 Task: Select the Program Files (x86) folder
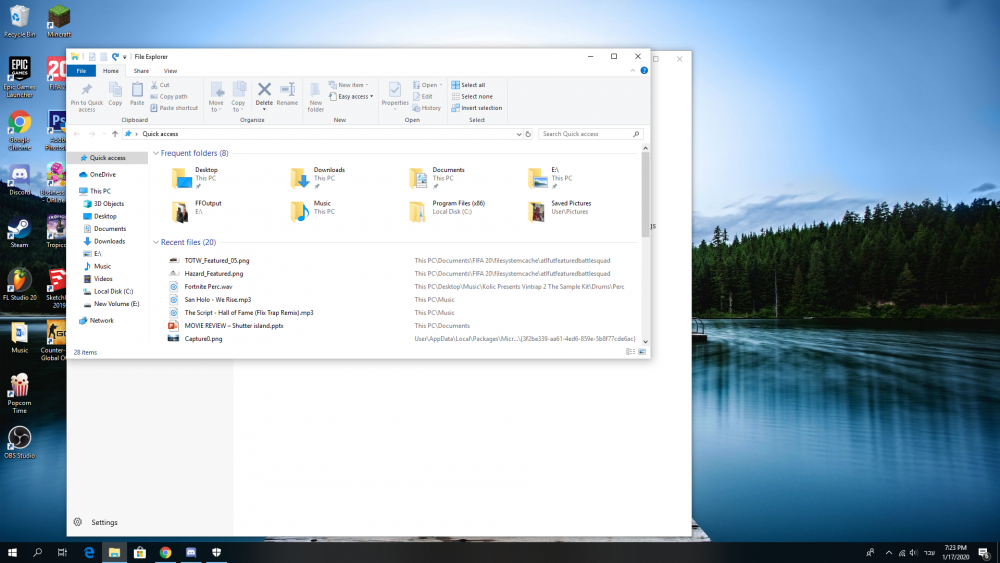click(448, 210)
